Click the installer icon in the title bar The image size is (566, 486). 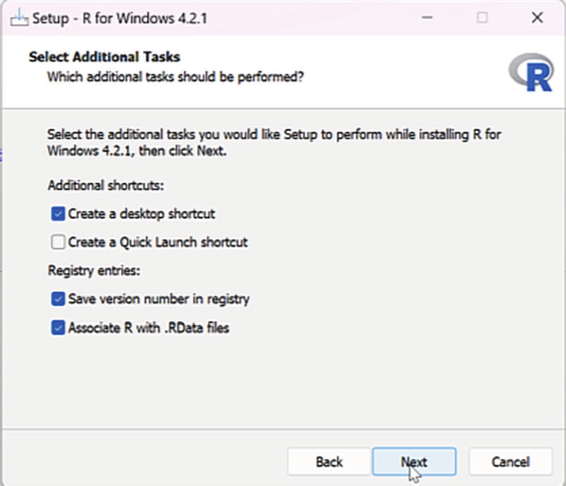coord(19,18)
